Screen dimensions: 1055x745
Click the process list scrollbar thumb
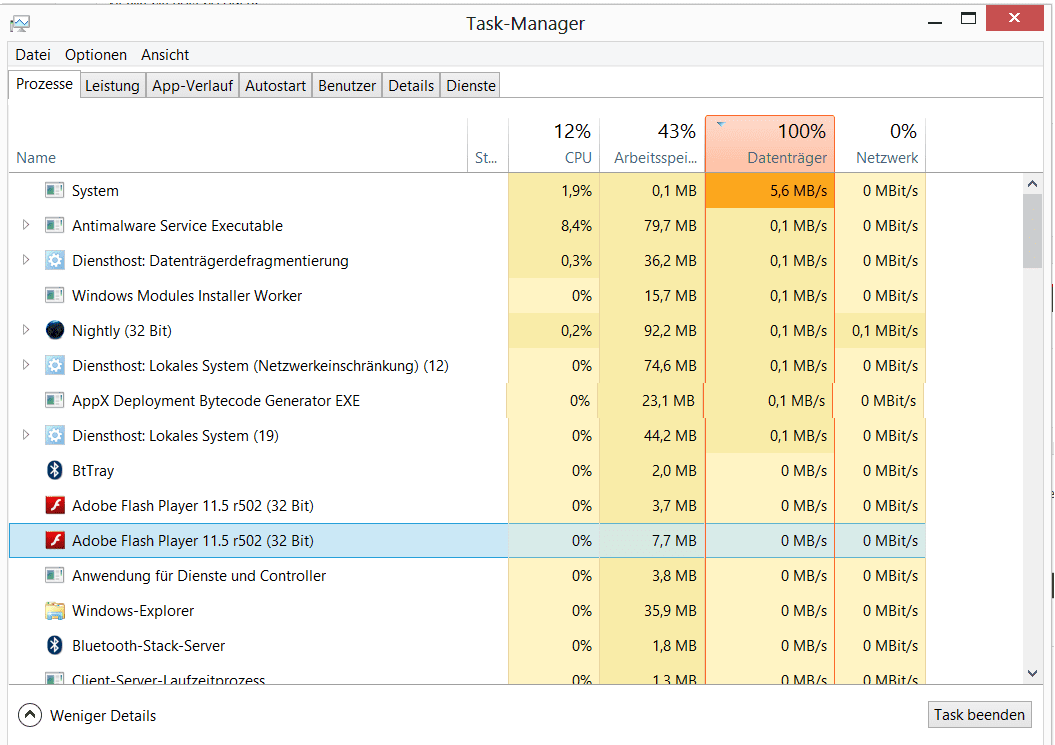[x=1033, y=232]
